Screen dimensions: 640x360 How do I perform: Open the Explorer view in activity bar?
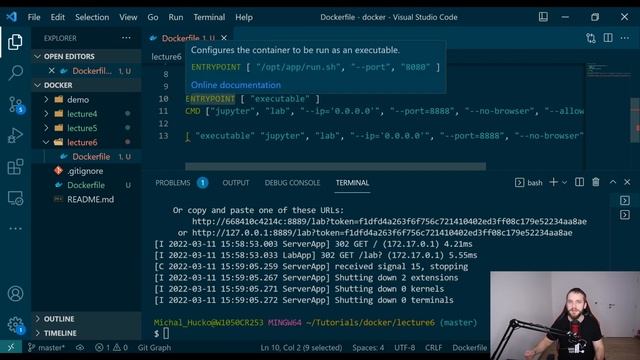15,42
